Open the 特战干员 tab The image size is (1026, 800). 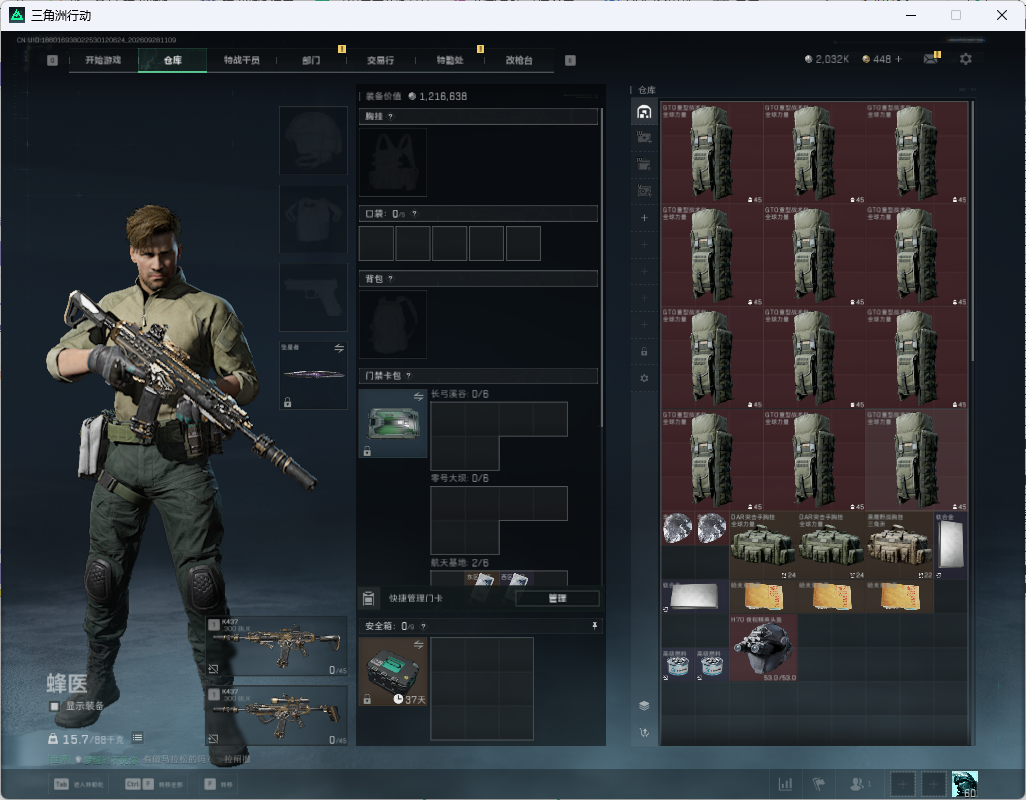pos(242,60)
